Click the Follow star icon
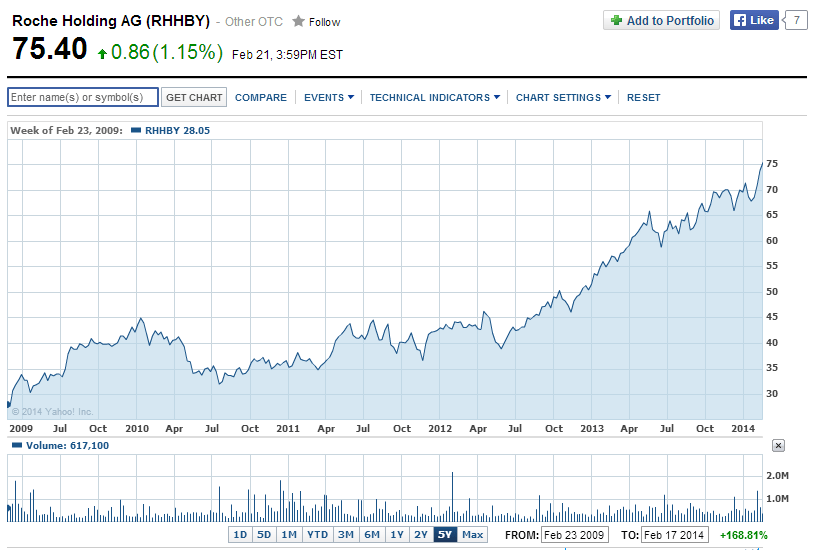822x550 pixels. pos(298,21)
